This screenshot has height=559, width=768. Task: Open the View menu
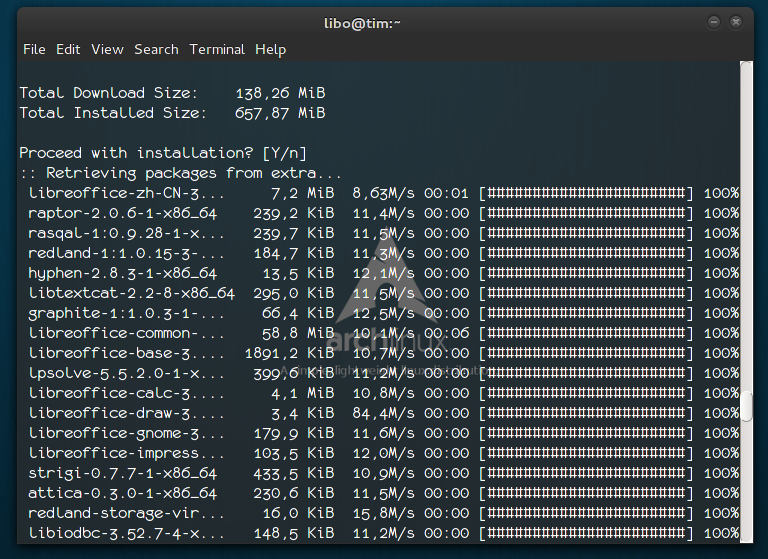pyautogui.click(x=107, y=49)
